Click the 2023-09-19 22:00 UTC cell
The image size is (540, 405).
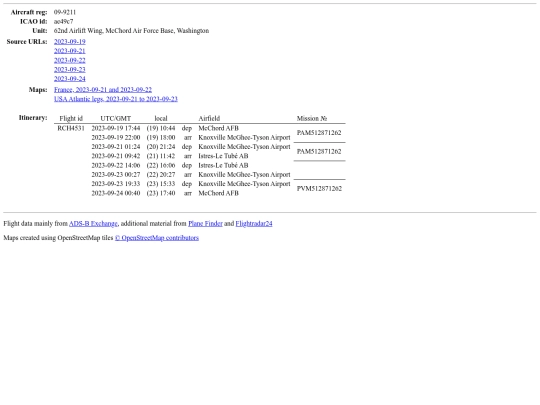116,137
